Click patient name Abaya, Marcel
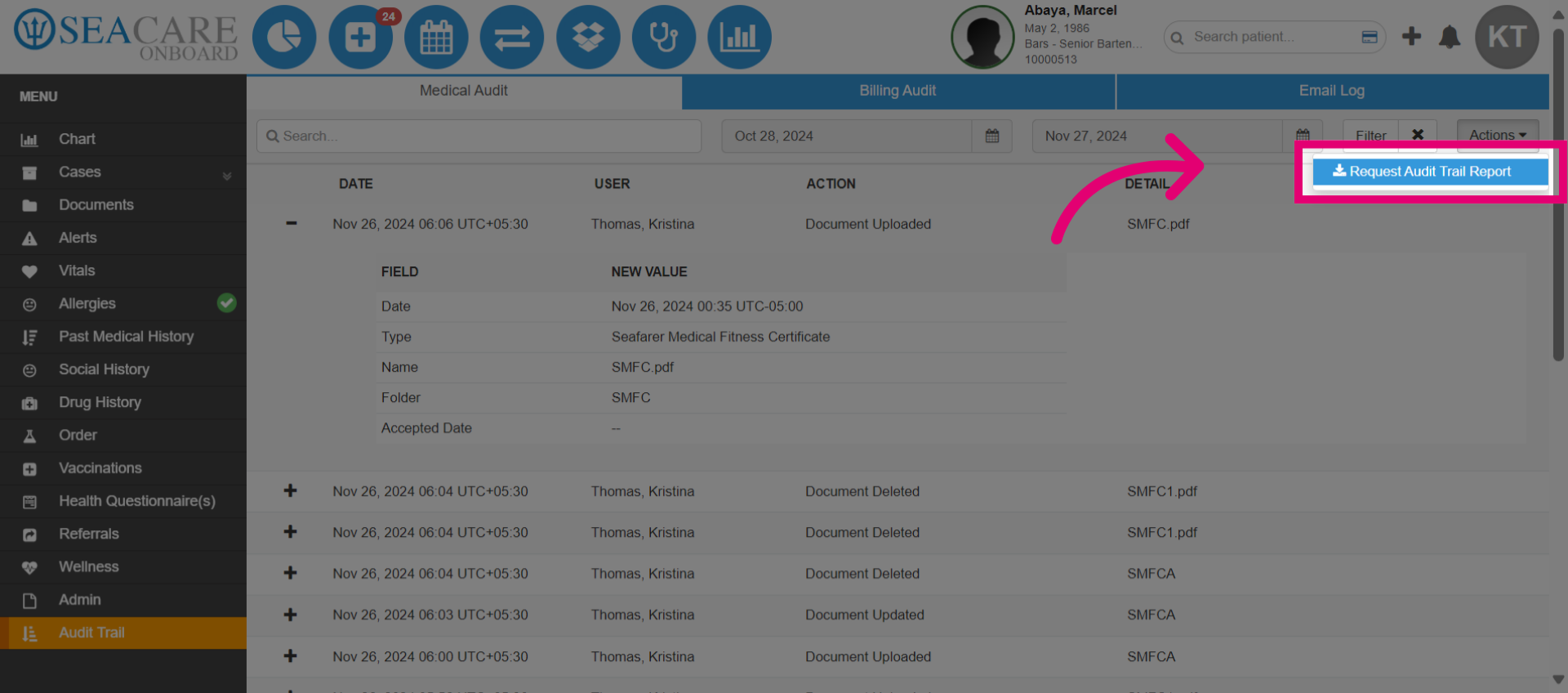 point(1071,11)
